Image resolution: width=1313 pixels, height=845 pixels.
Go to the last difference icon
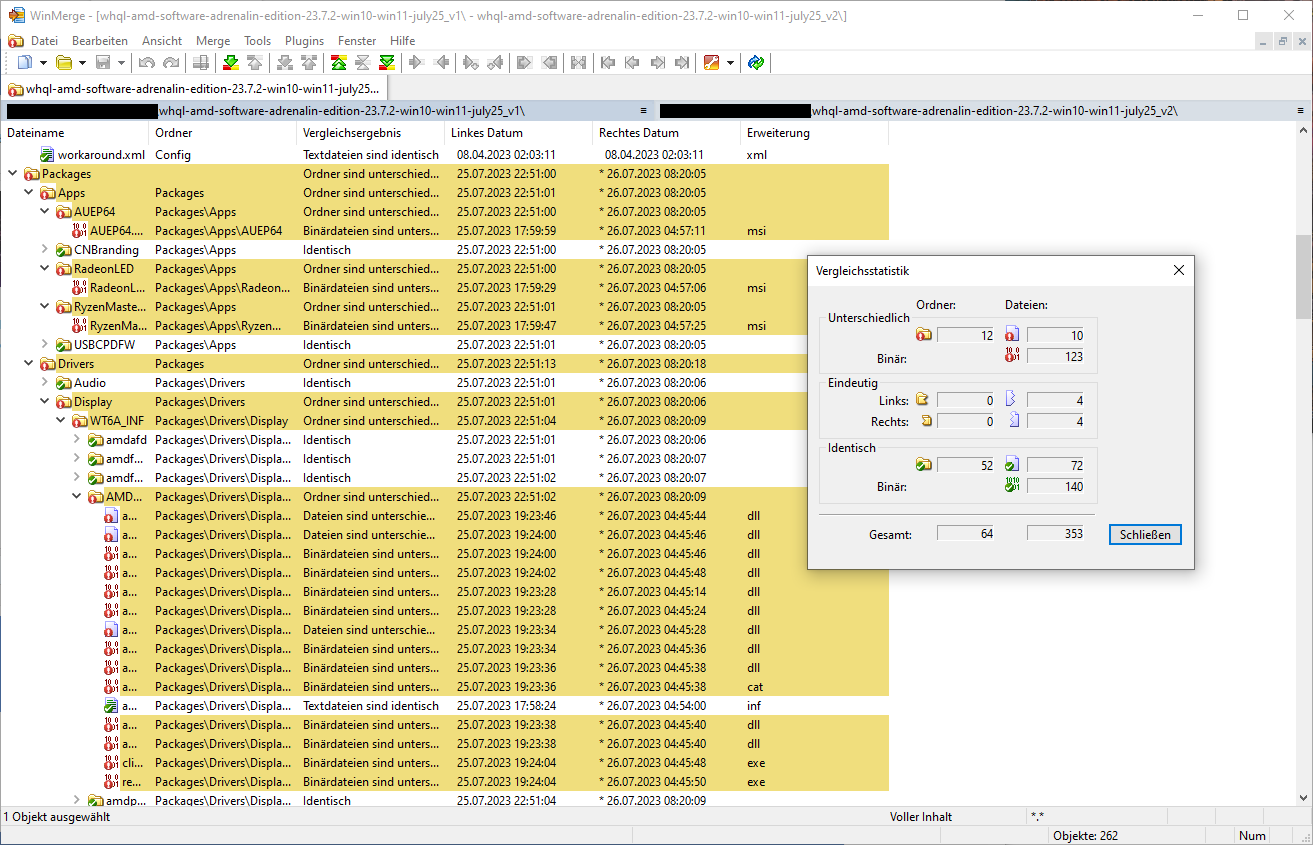pyautogui.click(x=387, y=63)
